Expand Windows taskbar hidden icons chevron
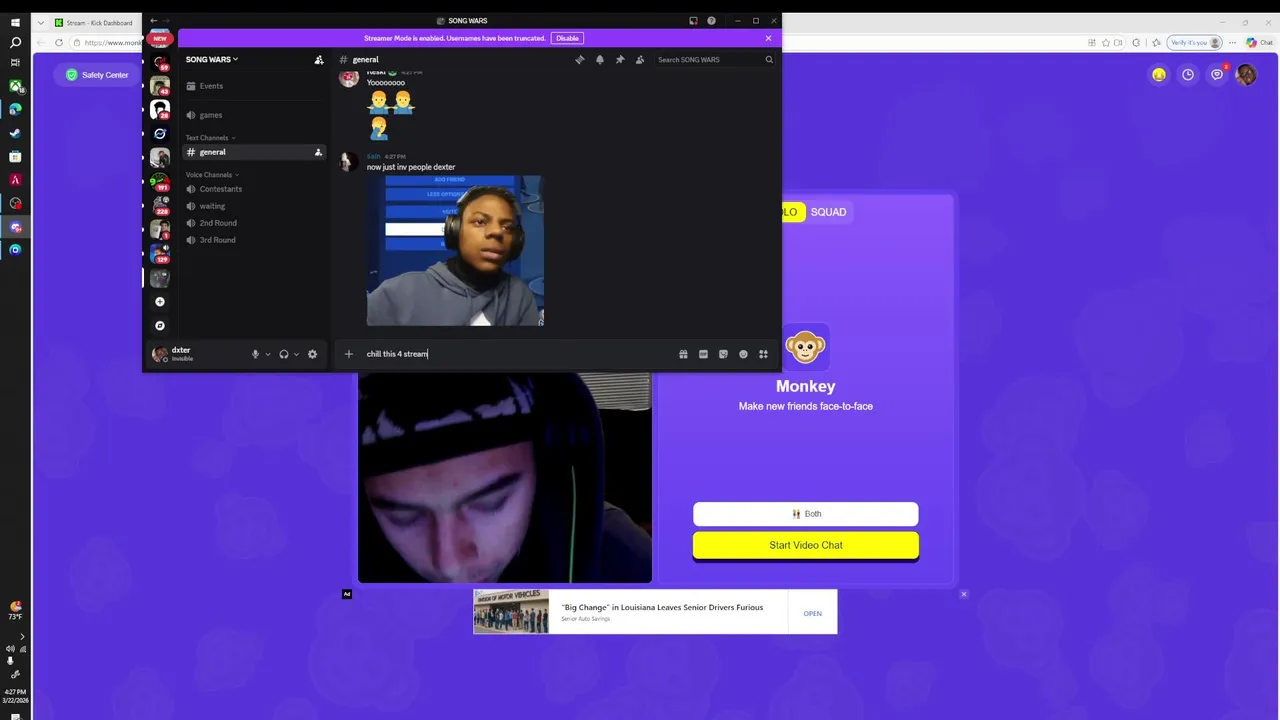The height and width of the screenshot is (720, 1280). point(22,636)
